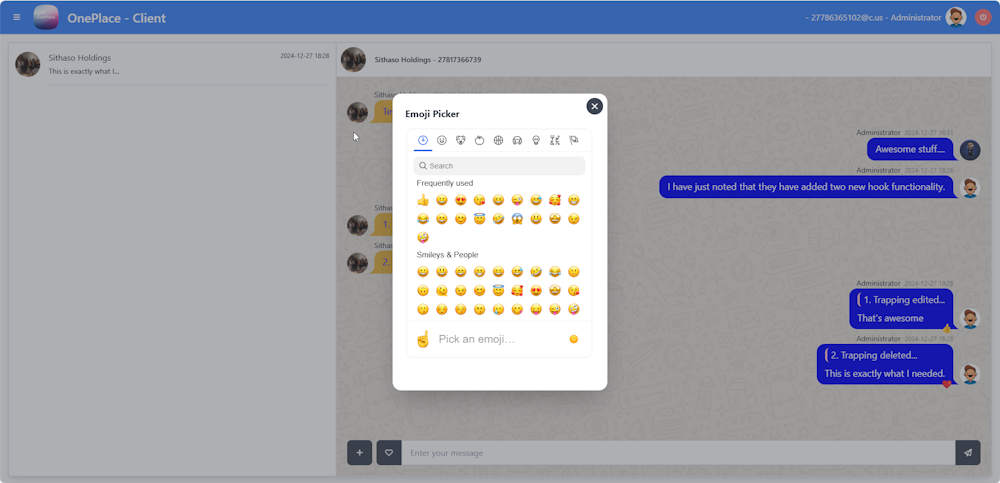
Task: Switch to Symbols category tab
Action: click(x=555, y=140)
